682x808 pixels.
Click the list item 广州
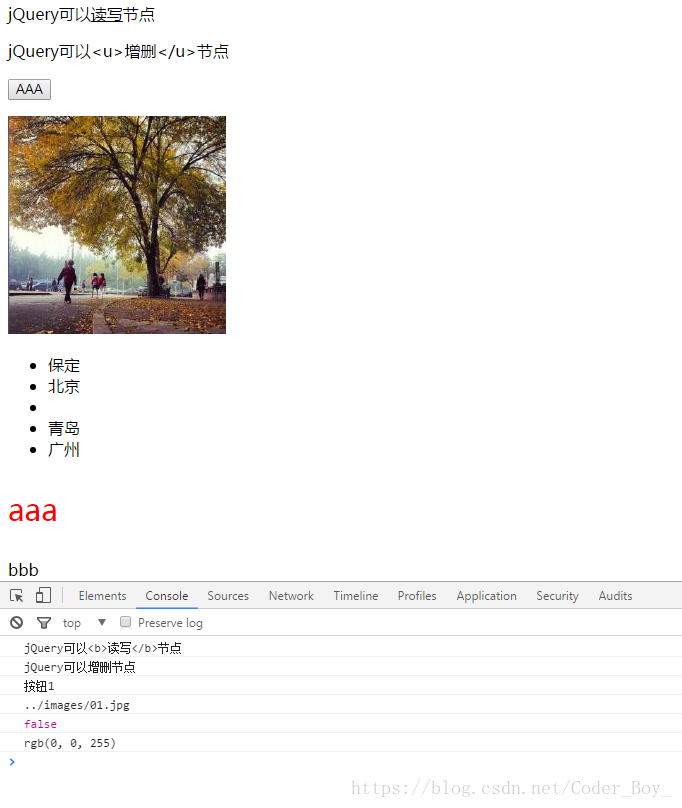tap(64, 450)
